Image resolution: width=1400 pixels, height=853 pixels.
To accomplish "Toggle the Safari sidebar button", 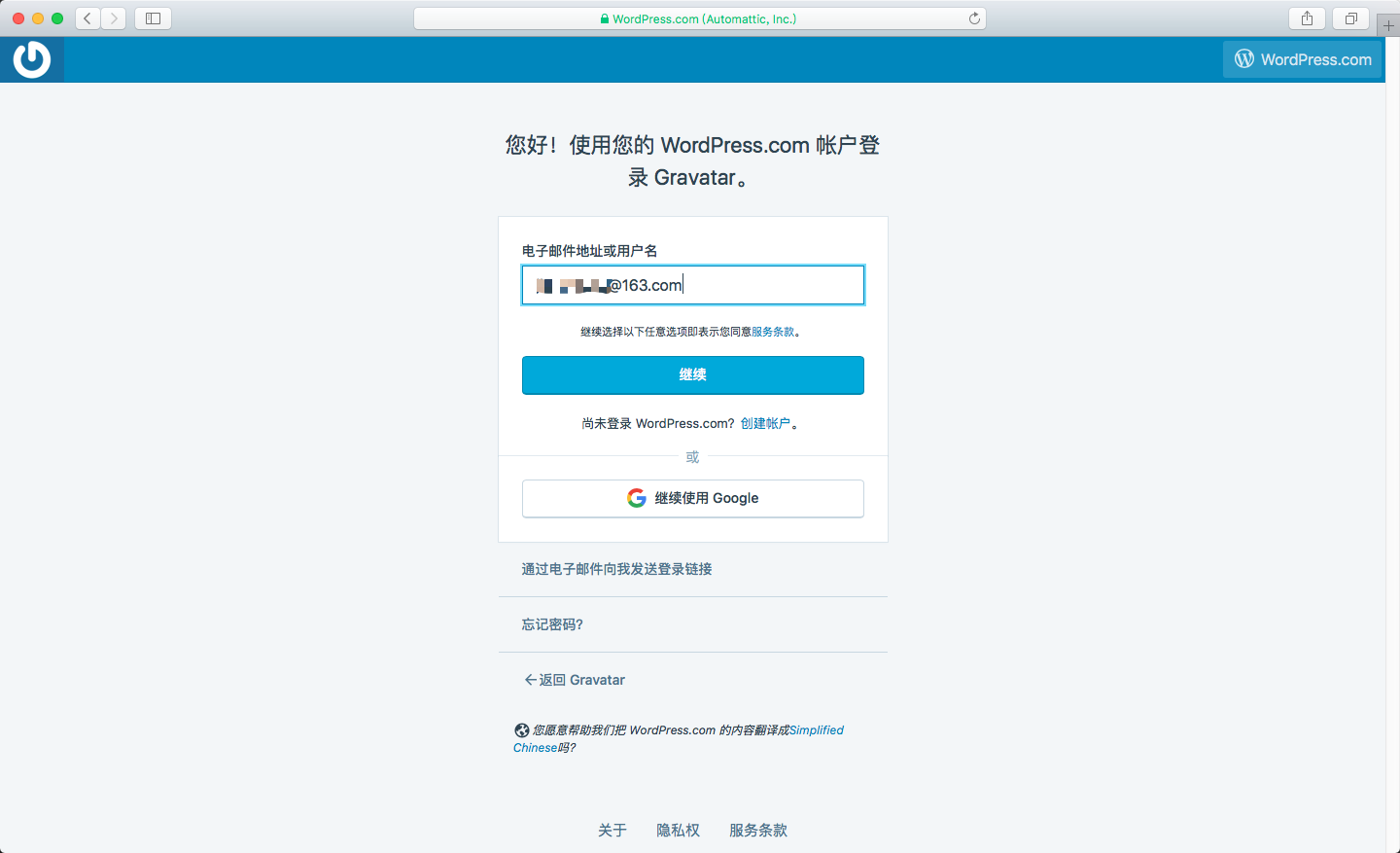I will pyautogui.click(x=153, y=18).
